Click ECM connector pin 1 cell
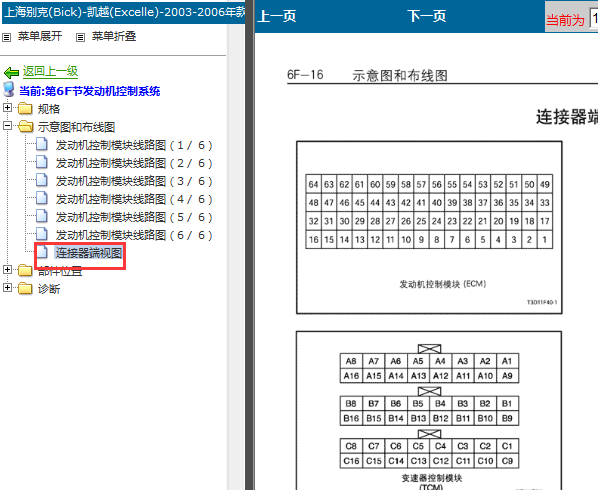Viewport: 598px width, 490px height. click(545, 239)
